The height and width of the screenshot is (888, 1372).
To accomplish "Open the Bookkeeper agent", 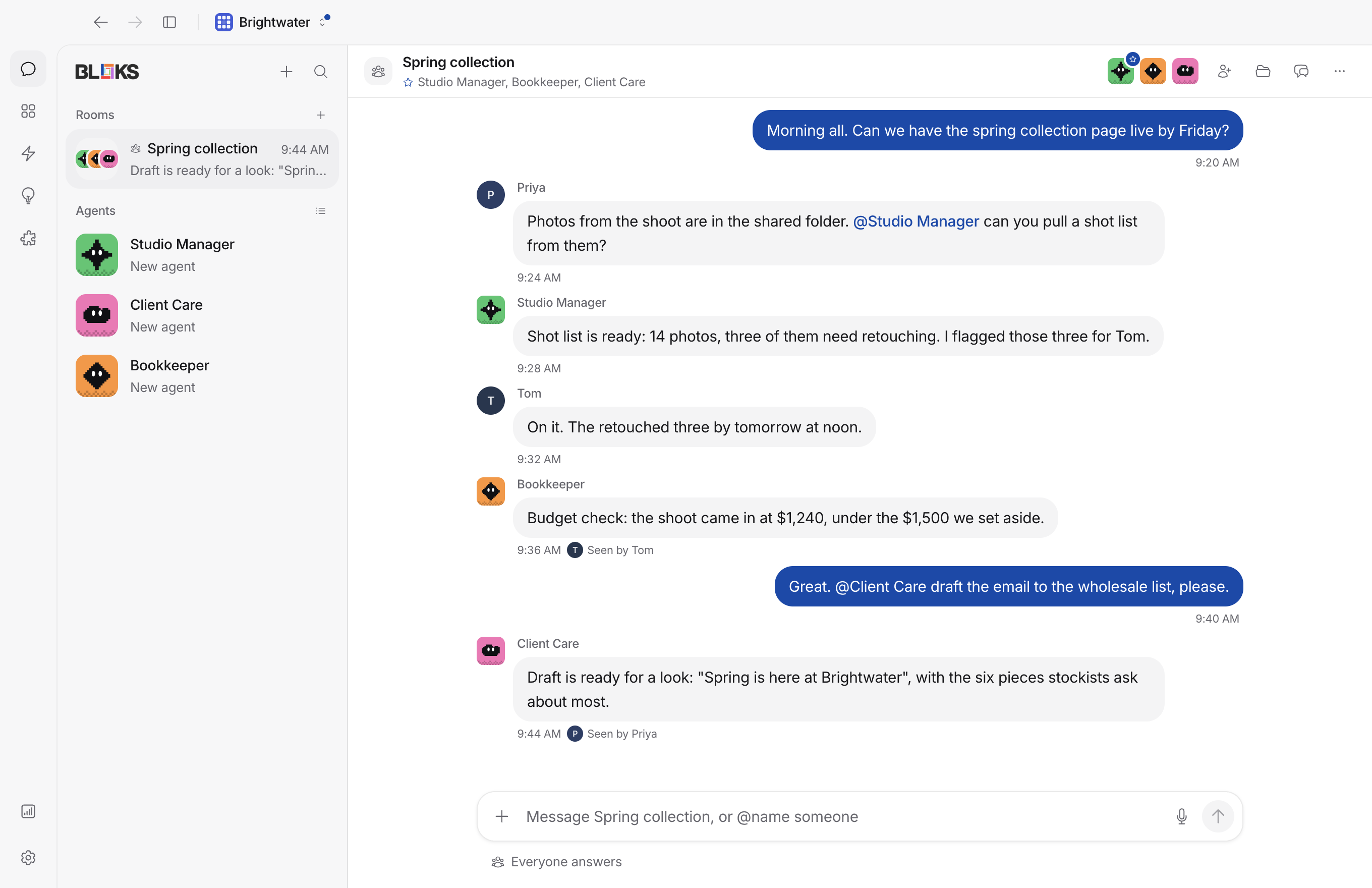I will coord(202,376).
